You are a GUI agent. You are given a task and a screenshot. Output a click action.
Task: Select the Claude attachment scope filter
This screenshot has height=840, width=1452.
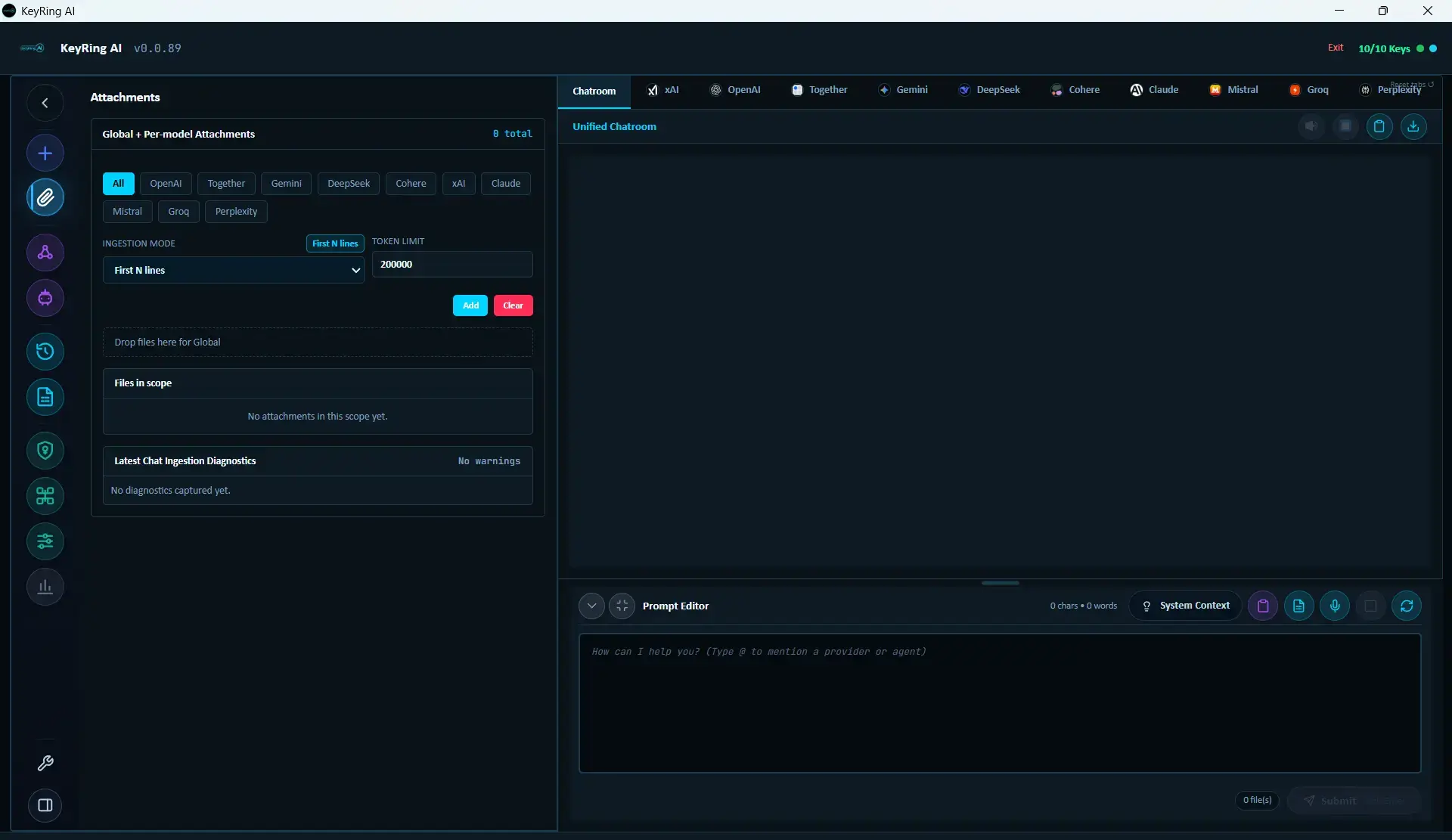coord(506,184)
